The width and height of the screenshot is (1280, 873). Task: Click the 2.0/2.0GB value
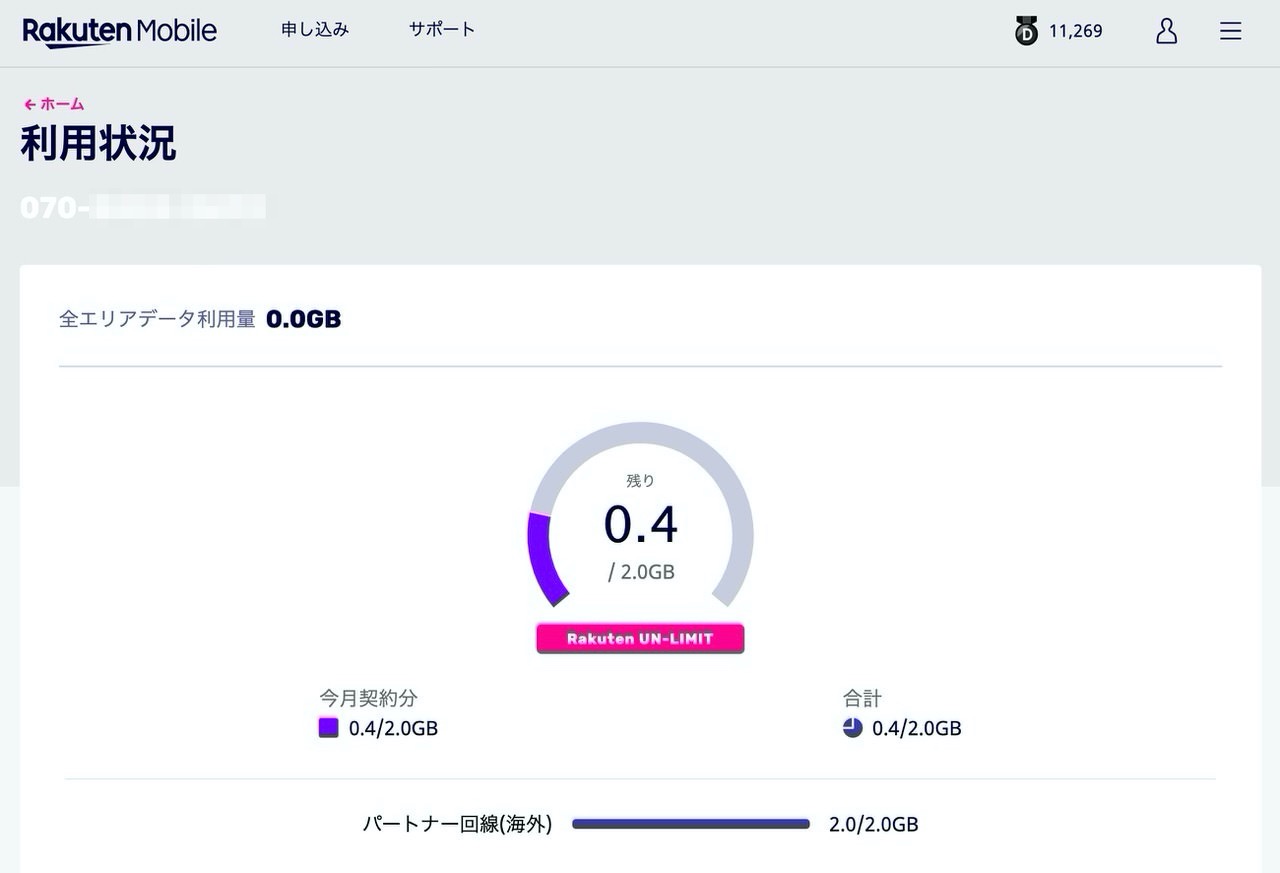click(874, 825)
